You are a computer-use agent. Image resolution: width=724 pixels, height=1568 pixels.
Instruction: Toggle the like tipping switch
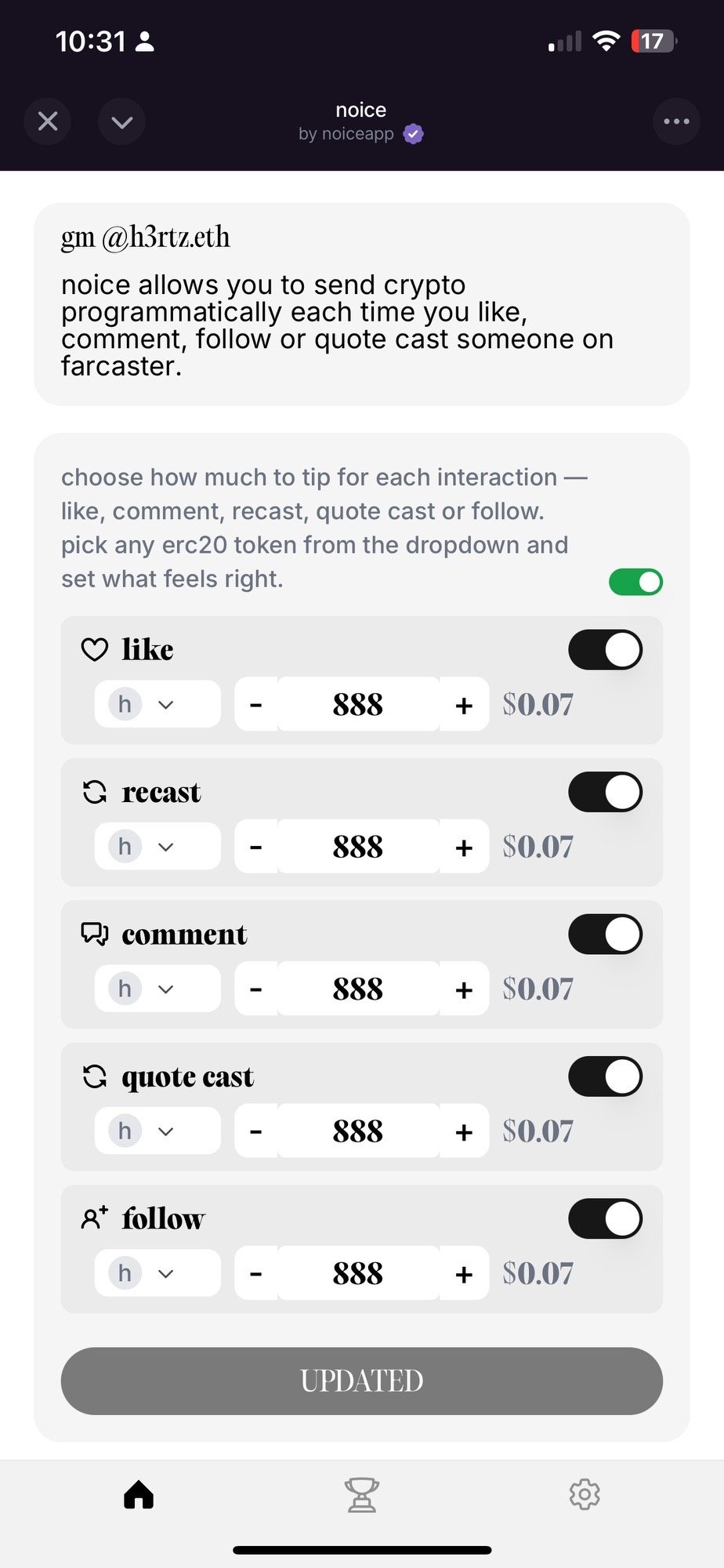coord(606,650)
